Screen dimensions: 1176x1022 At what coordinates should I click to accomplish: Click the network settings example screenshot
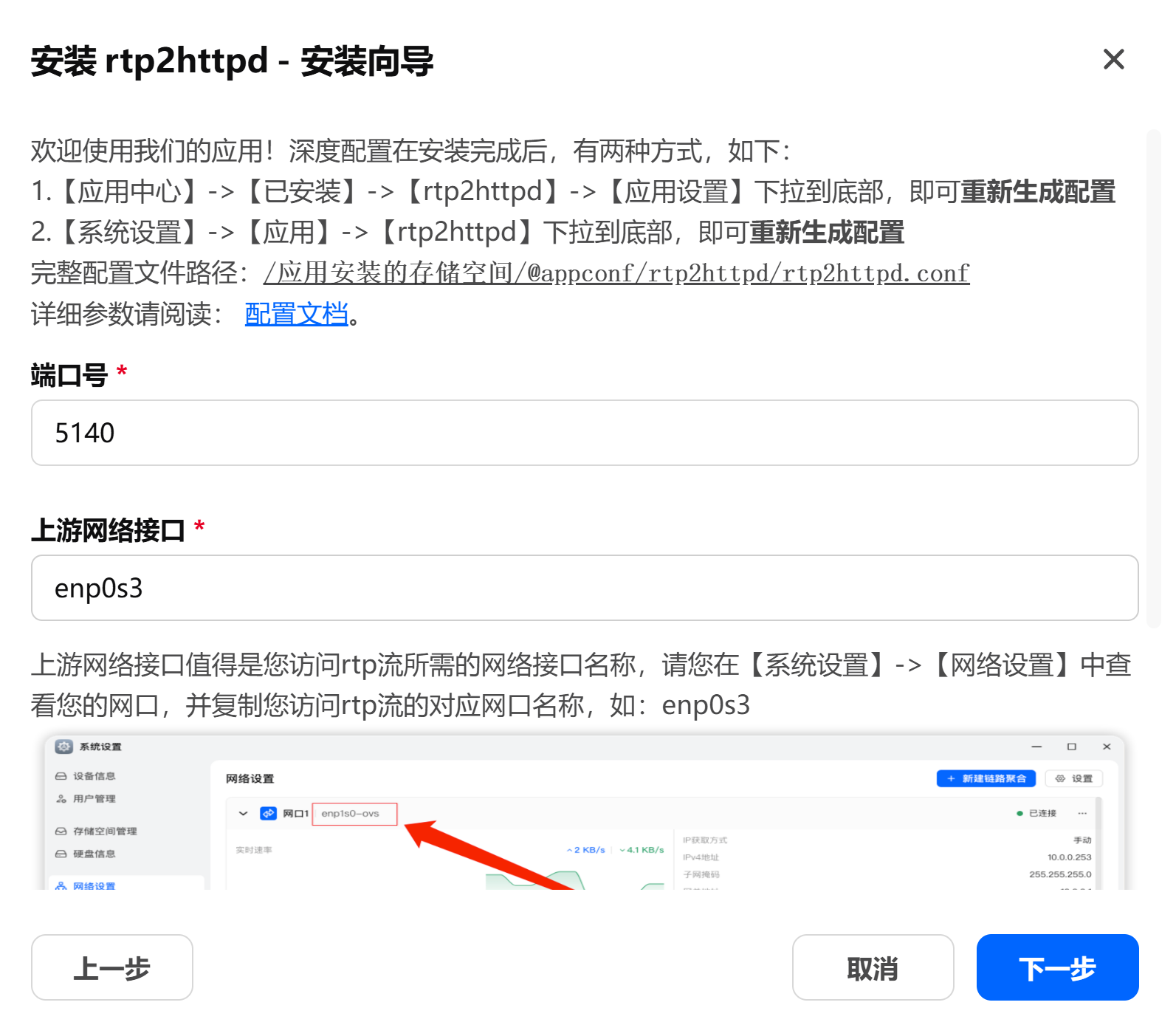pyautogui.click(x=585, y=812)
